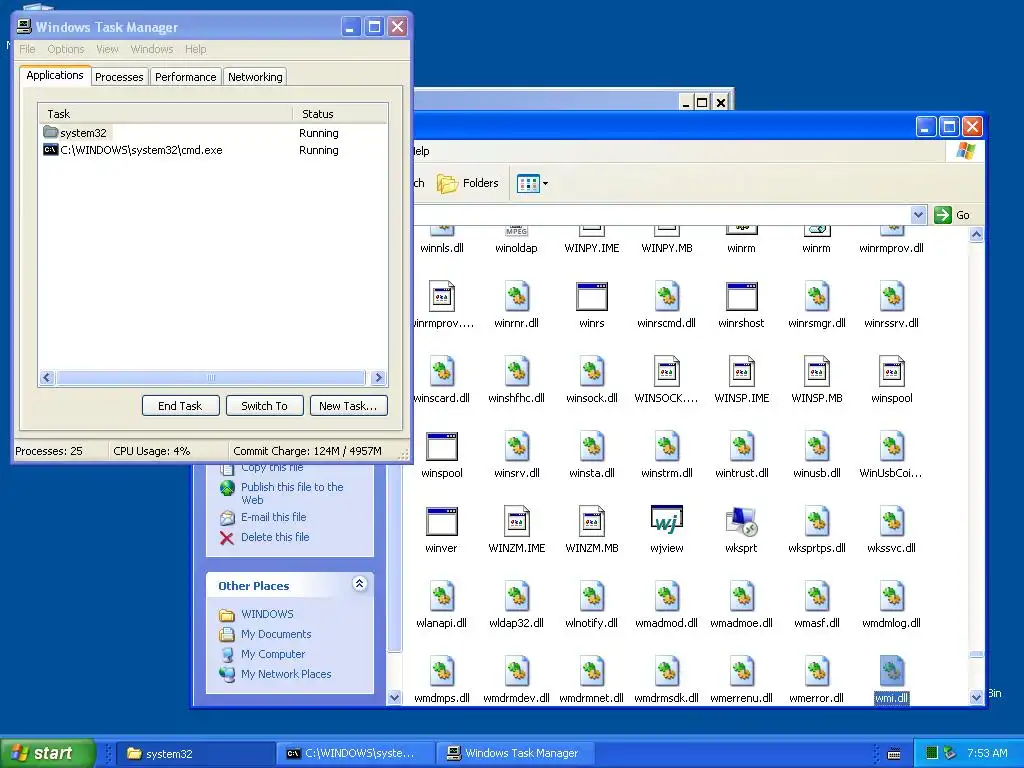Select the WINZM.IME file icon

pyautogui.click(x=517, y=522)
